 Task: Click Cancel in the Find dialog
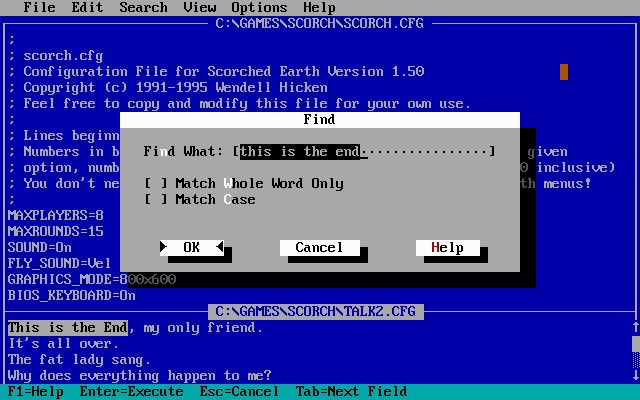[x=320, y=247]
